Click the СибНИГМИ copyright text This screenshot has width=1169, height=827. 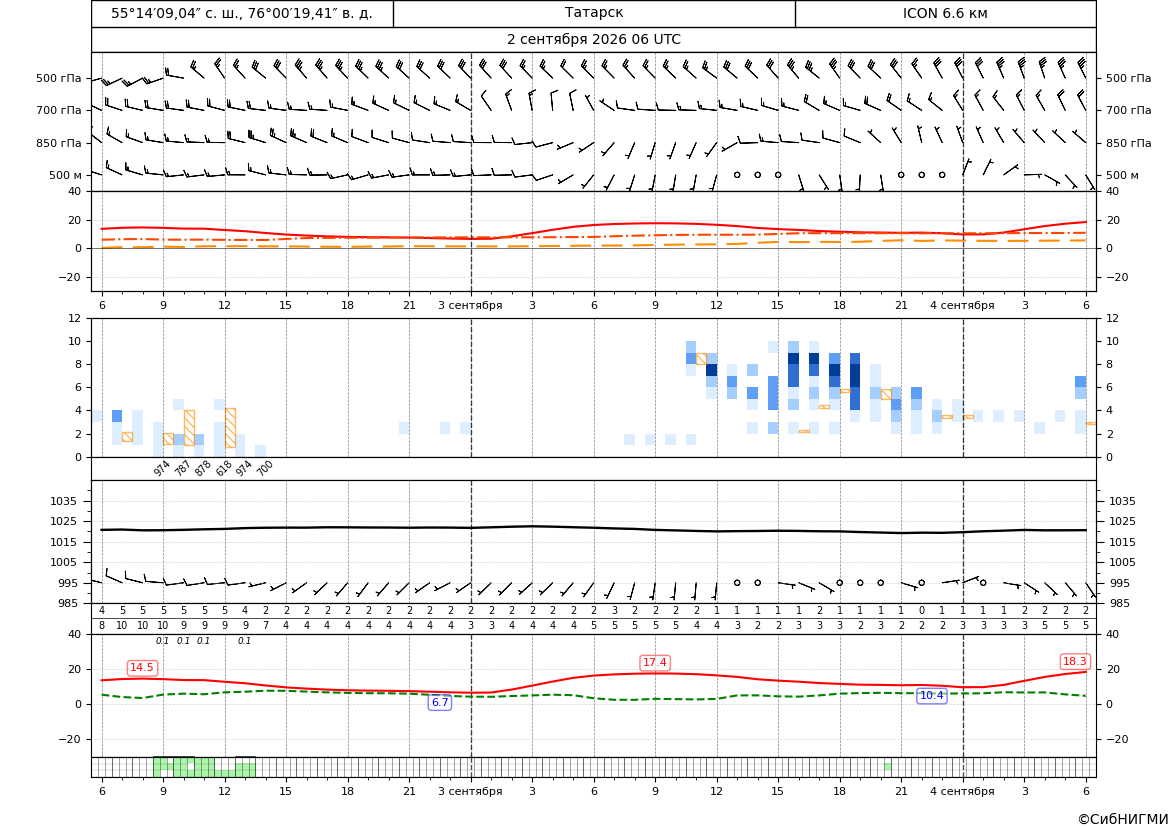click(x=1123, y=820)
